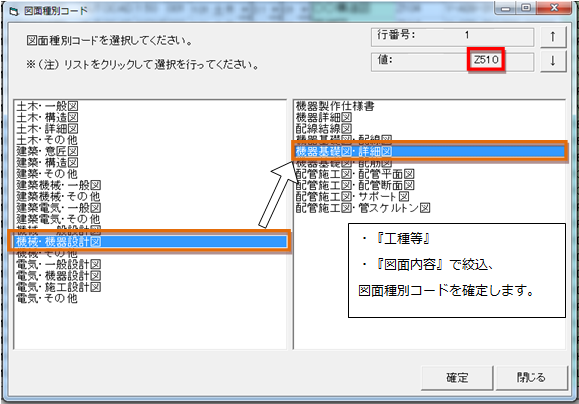Click the 図面種別コード window title icon
Image resolution: width=579 pixels, height=404 pixels.
coord(14,11)
